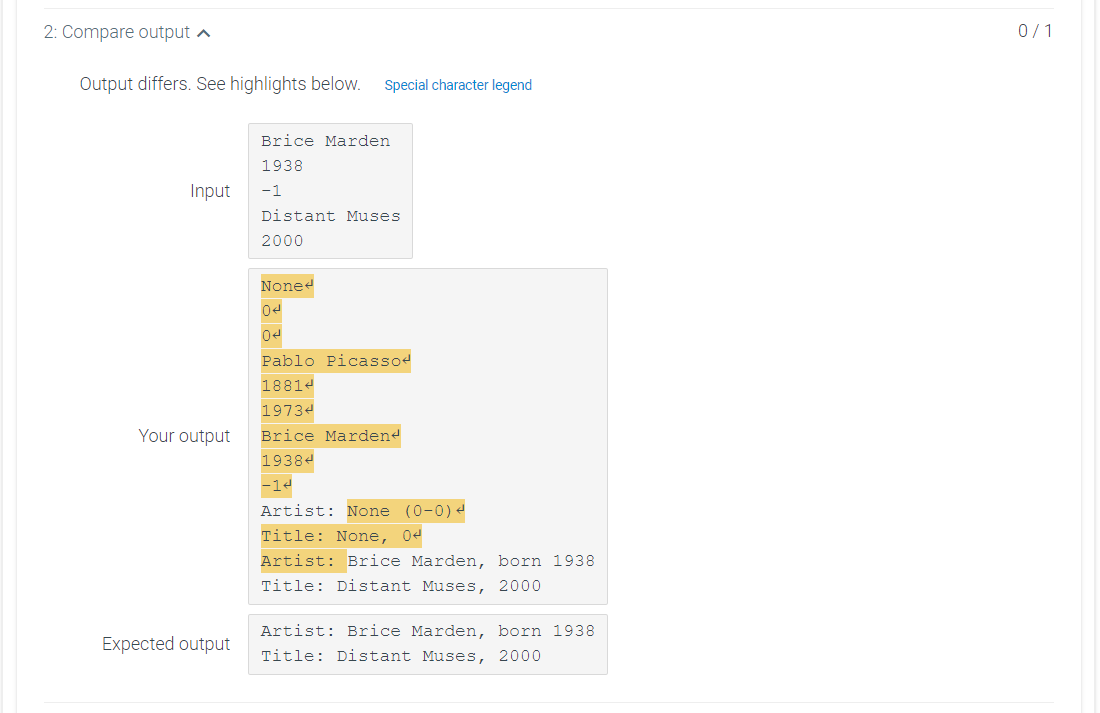The width and height of the screenshot is (1100, 713).
Task: Click the "Output differs" message text
Action: click(x=220, y=84)
